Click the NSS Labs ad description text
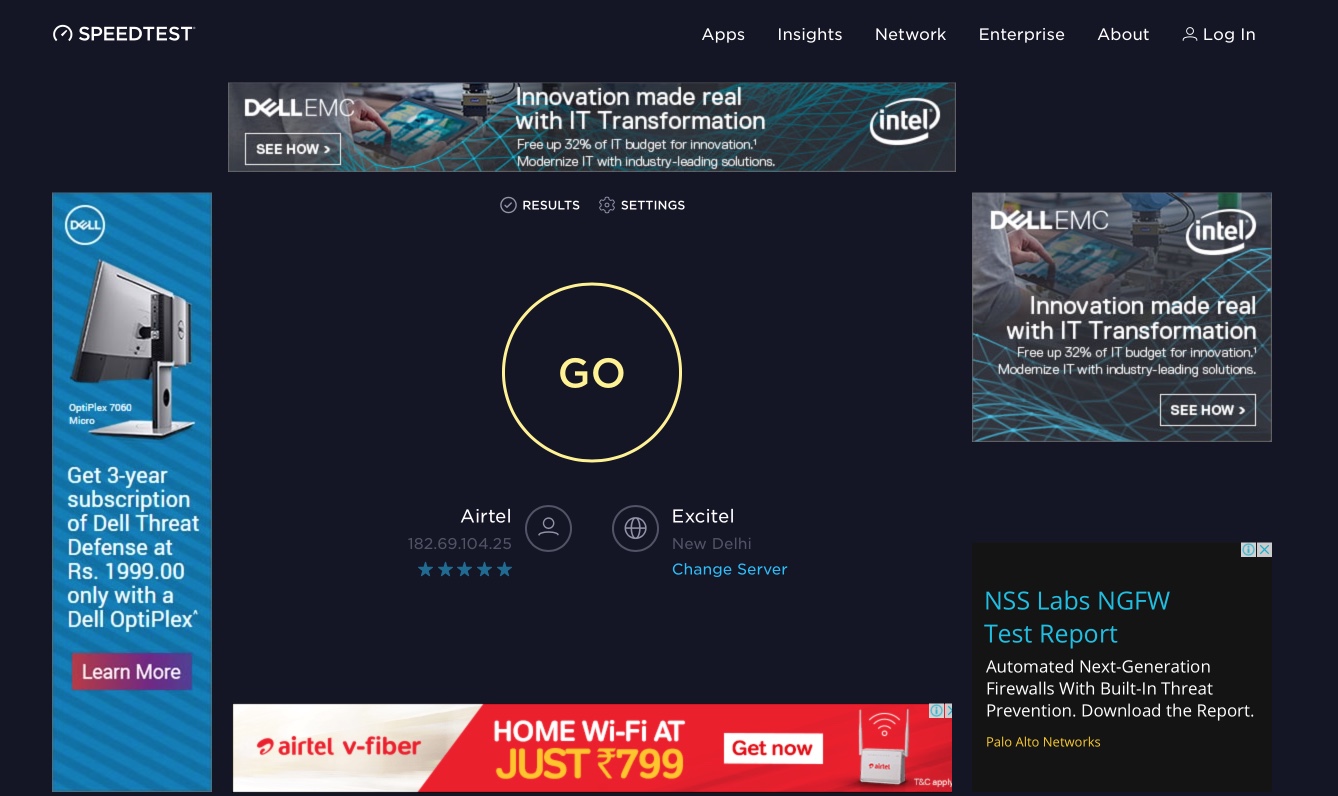This screenshot has height=796, width=1338. [1120, 689]
